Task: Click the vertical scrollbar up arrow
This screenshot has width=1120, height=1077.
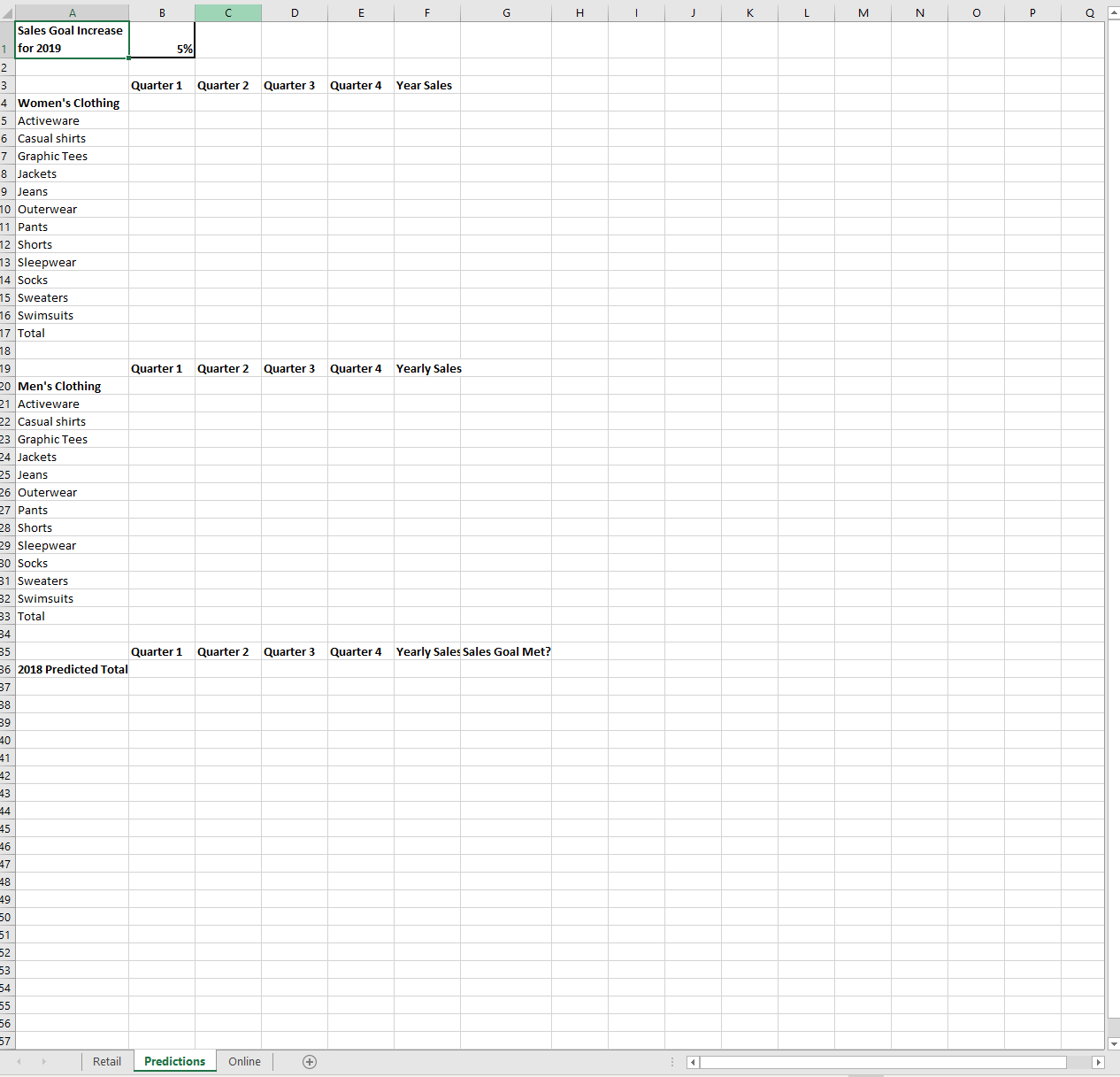Action: [1112, 12]
